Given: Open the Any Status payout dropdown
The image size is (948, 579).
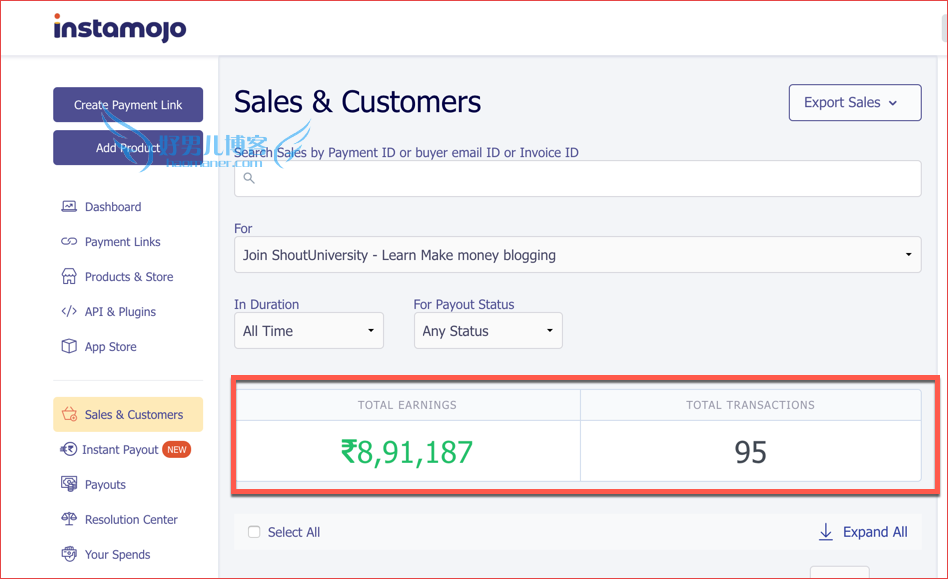Looking at the screenshot, I should (488, 331).
